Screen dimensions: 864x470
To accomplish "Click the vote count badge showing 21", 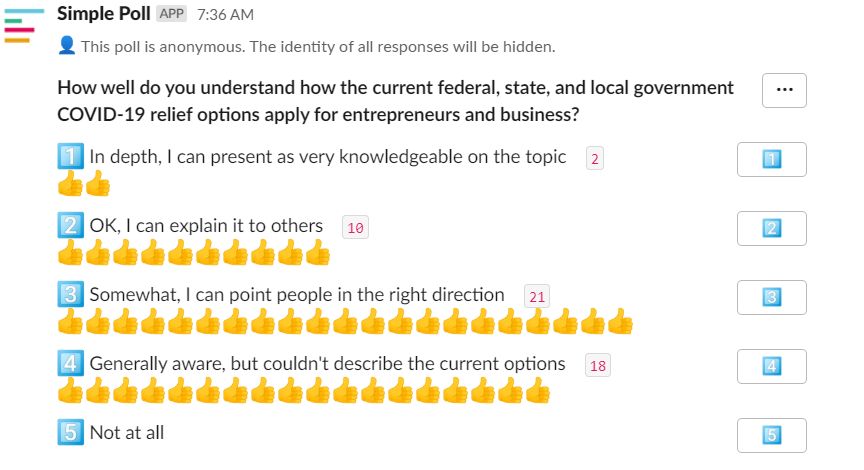I will pos(537,296).
